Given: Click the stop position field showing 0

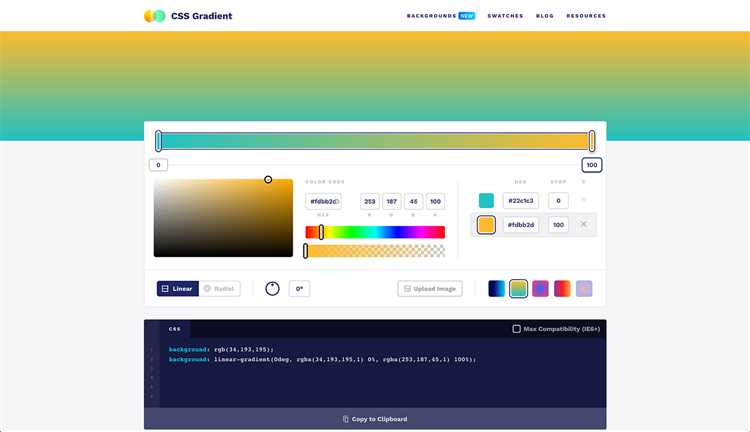Looking at the screenshot, I should pos(158,165).
